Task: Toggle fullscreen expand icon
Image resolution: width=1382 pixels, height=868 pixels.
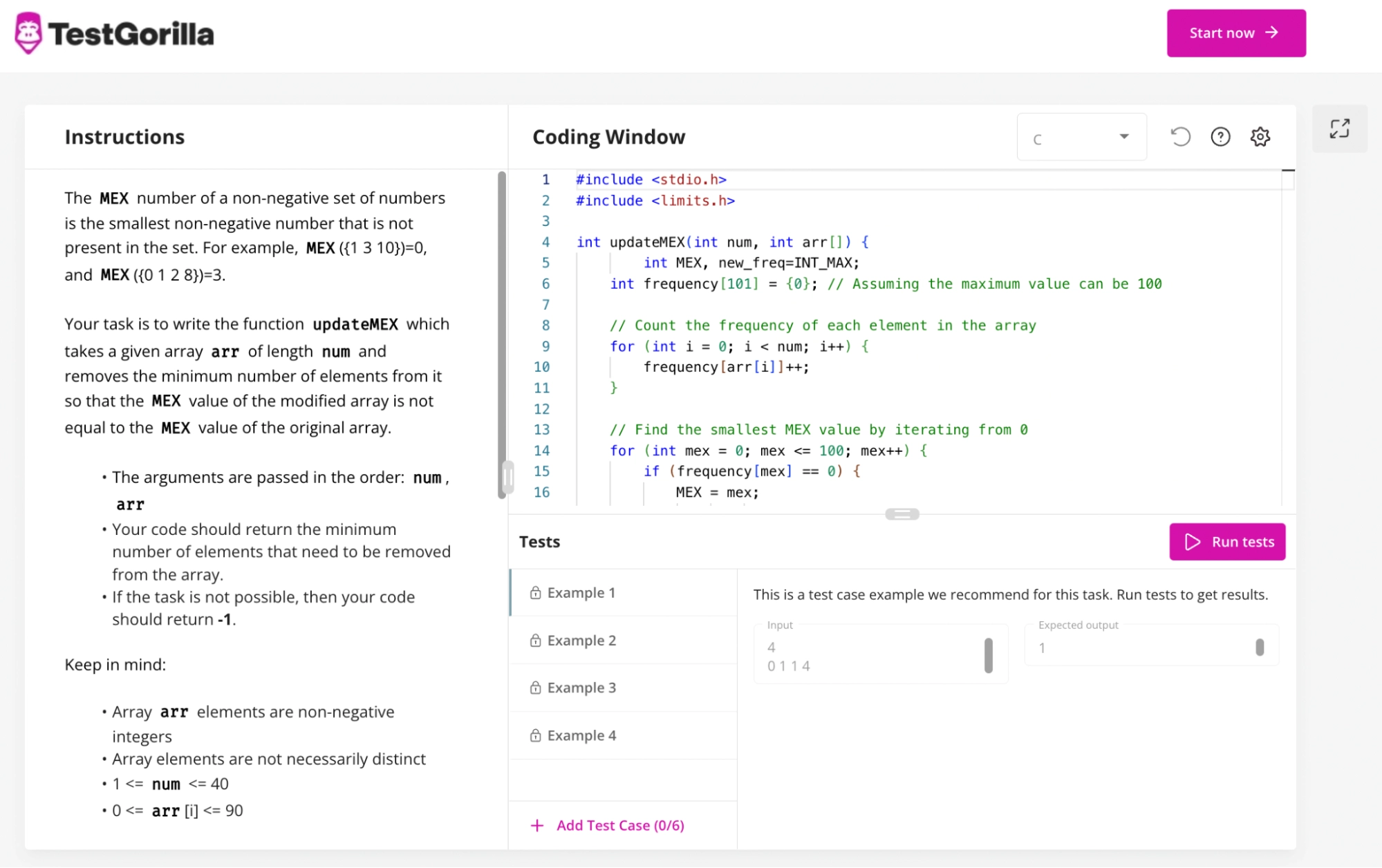Action: pyautogui.click(x=1339, y=129)
